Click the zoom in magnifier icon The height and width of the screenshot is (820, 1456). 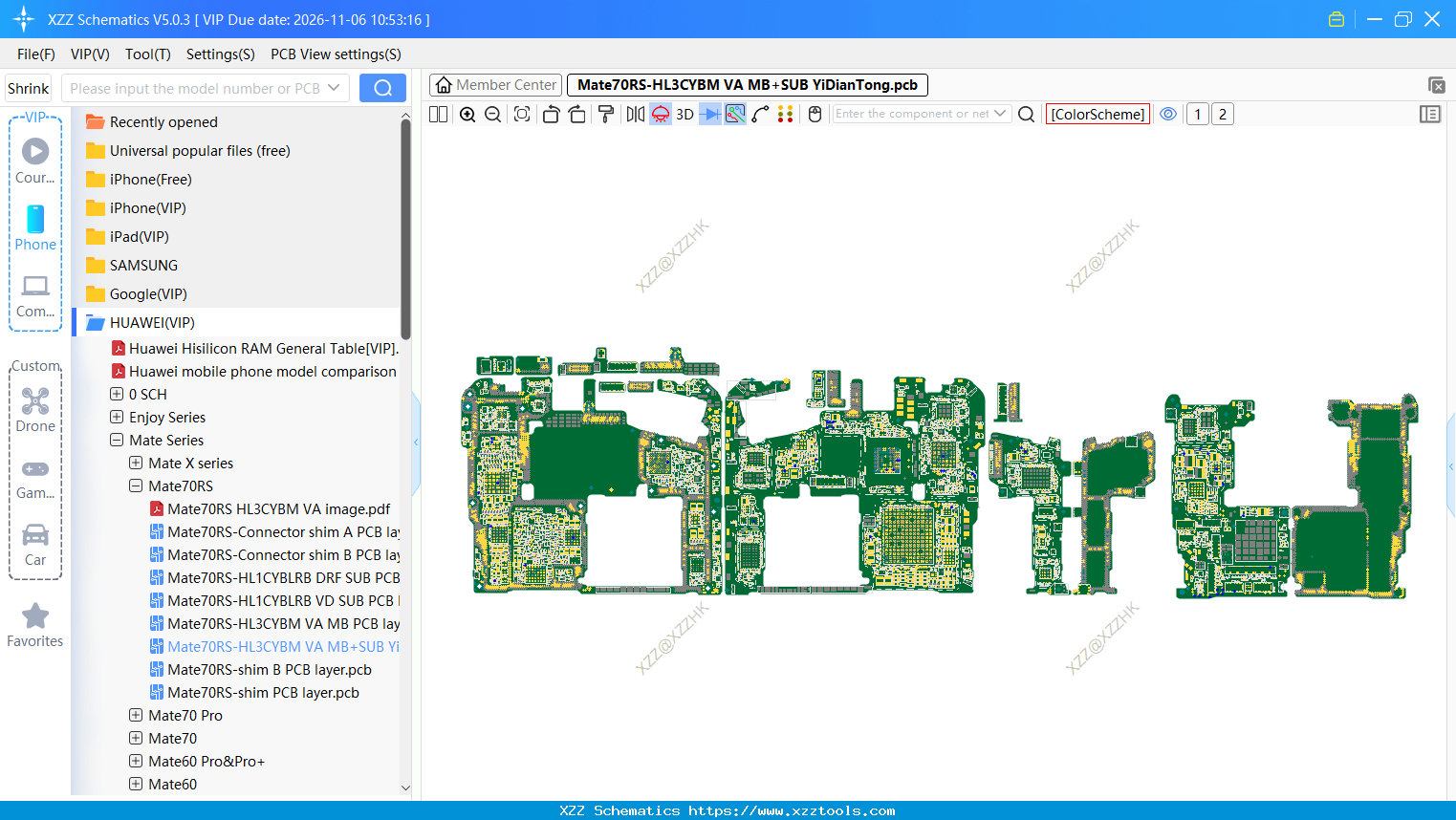pyautogui.click(x=467, y=115)
